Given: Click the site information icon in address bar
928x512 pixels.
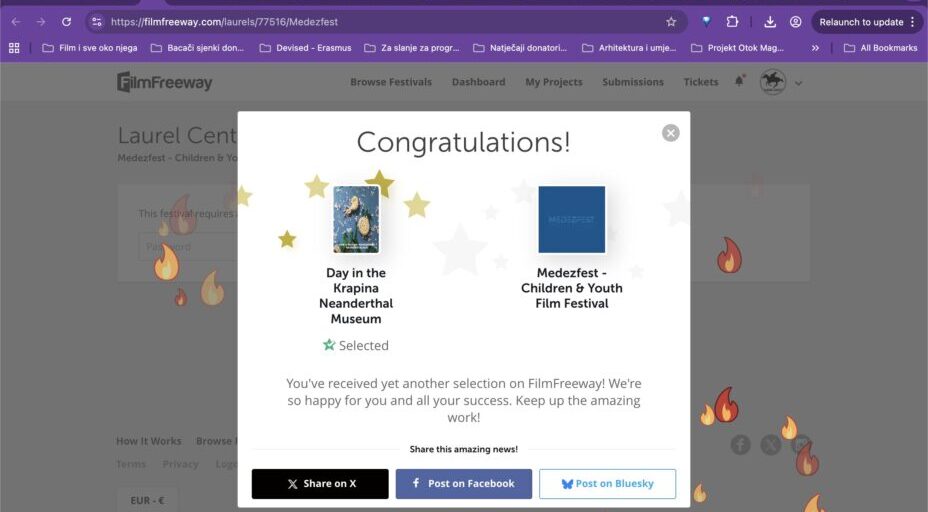Looking at the screenshot, I should [x=97, y=22].
